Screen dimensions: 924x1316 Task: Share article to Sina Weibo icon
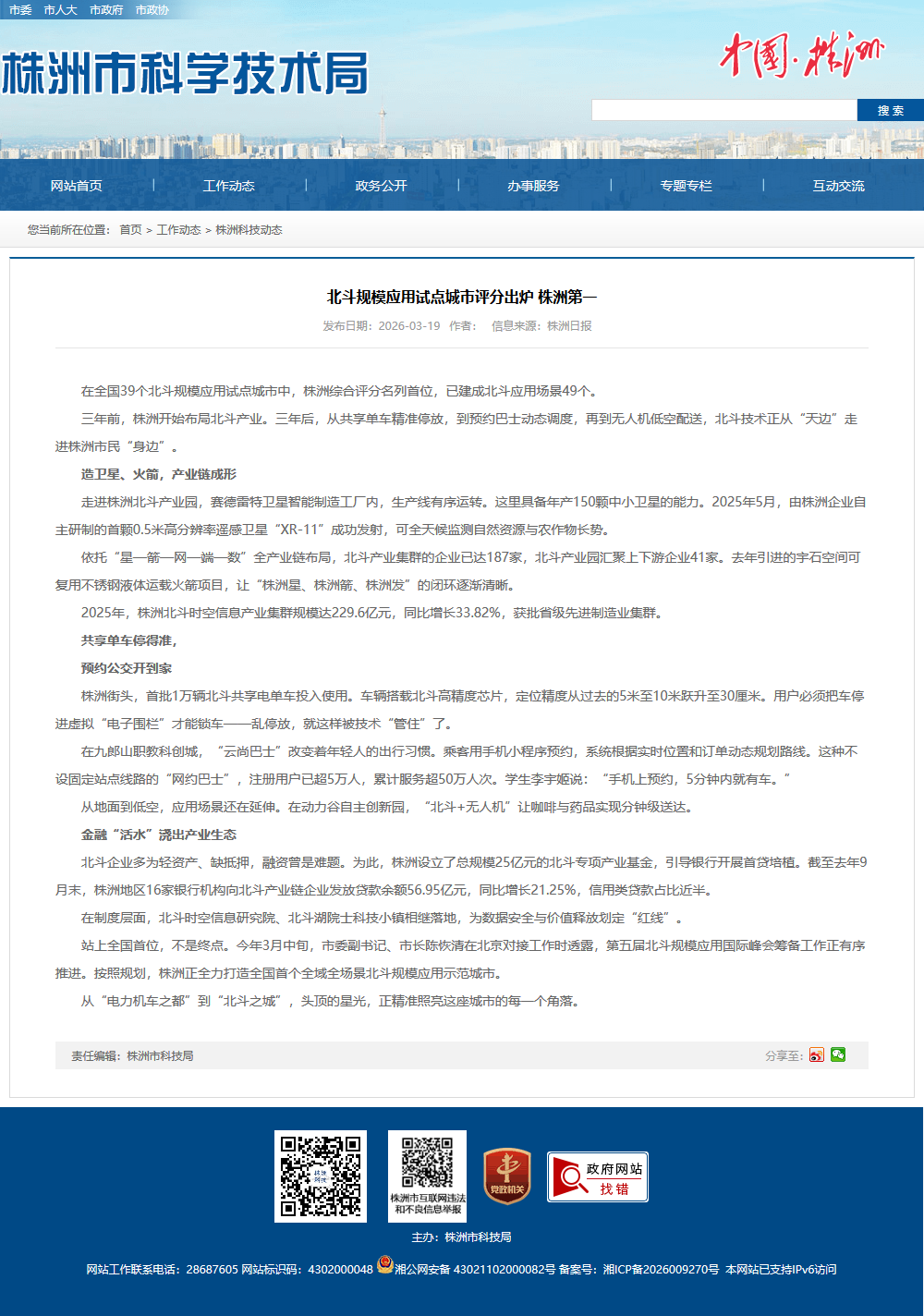pyautogui.click(x=816, y=1055)
